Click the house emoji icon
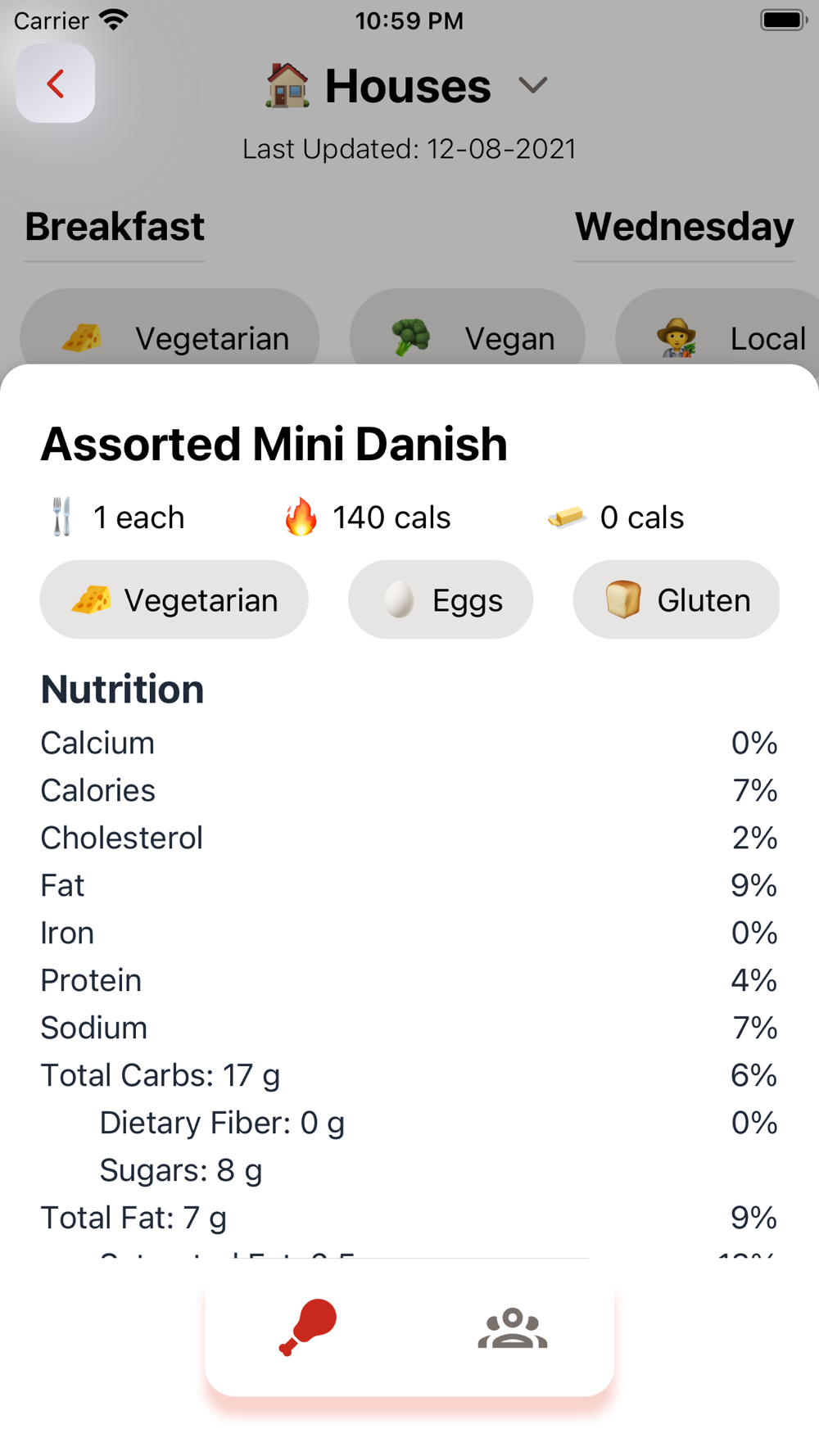The width and height of the screenshot is (819, 1456). pyautogui.click(x=287, y=86)
